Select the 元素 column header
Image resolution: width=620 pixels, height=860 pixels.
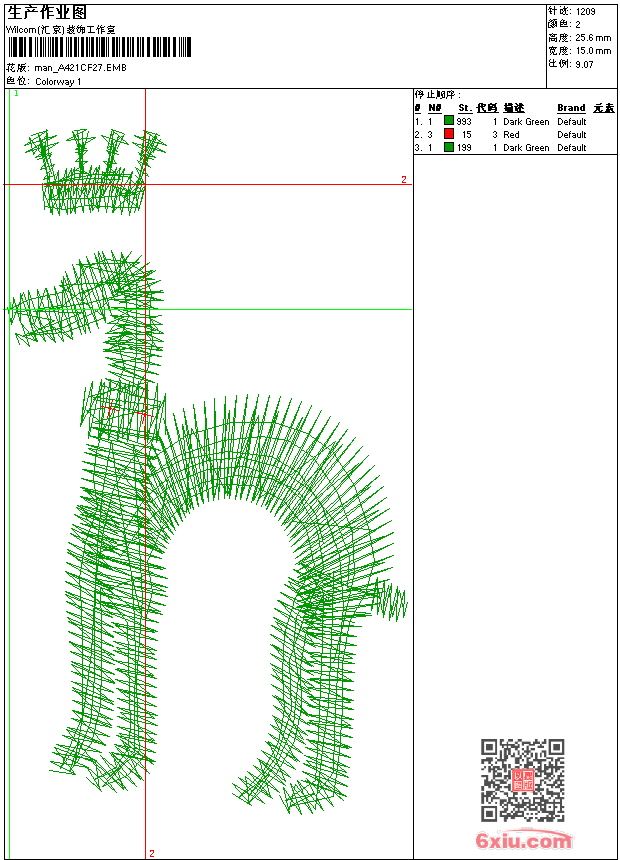603,108
